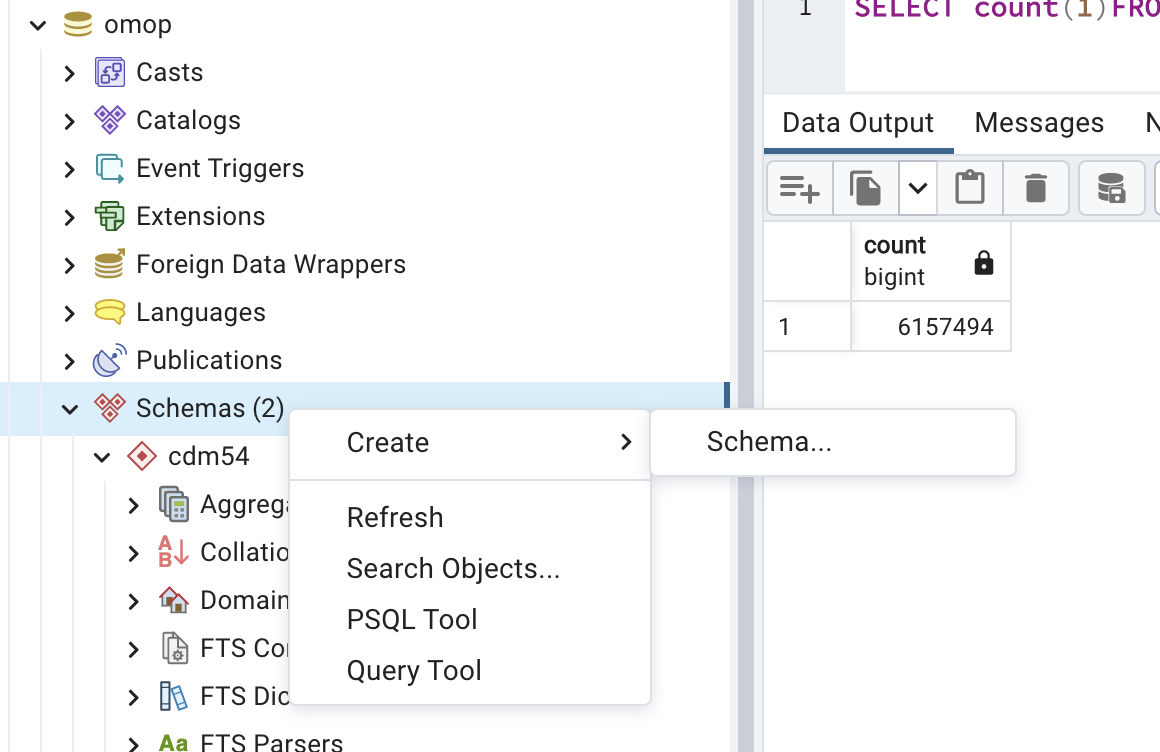The image size is (1160, 752).
Task: Click the Copy icon in results toolbar
Action: point(865,188)
